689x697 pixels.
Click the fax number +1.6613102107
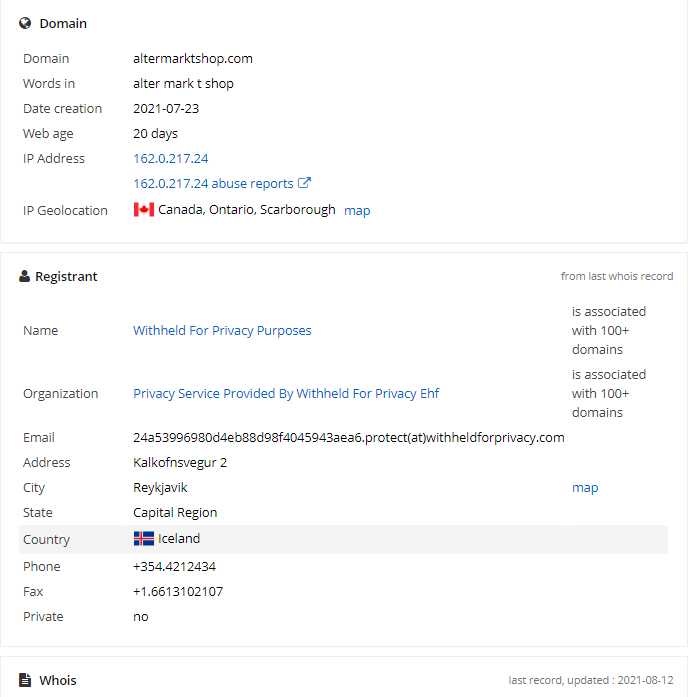(178, 592)
